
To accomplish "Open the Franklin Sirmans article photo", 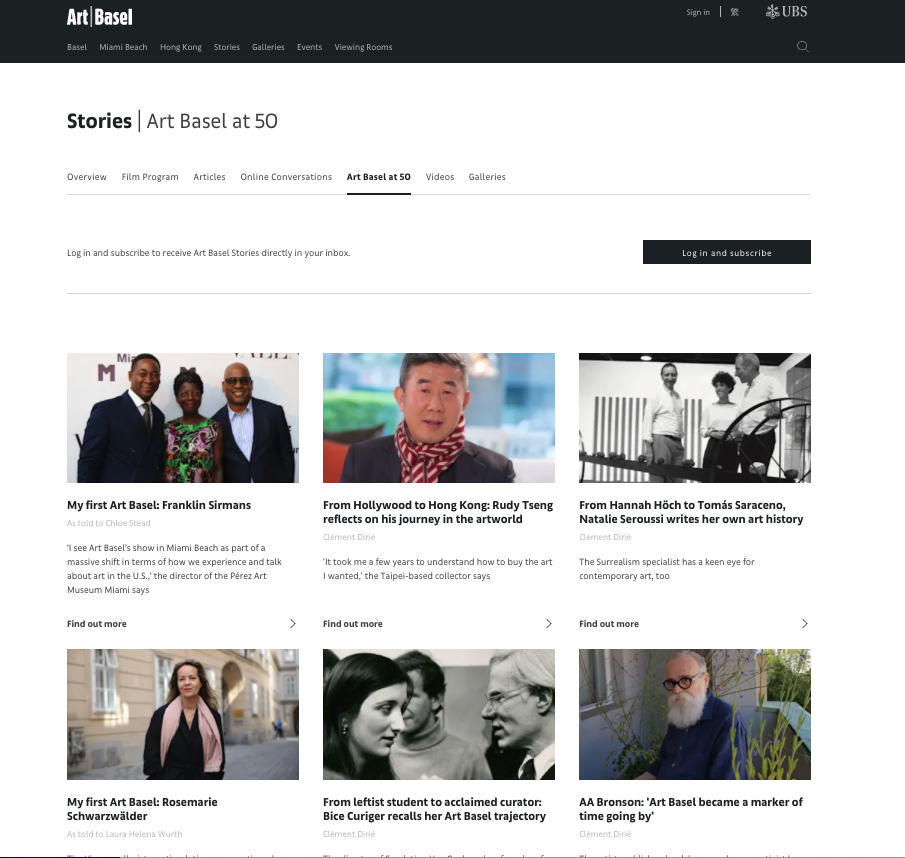I will pyautogui.click(x=183, y=418).
